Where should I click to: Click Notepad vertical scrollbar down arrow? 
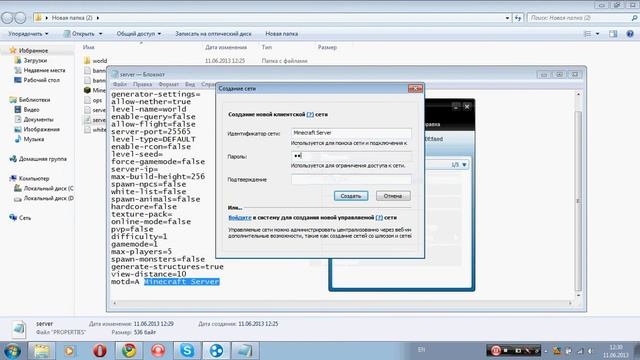click(578, 295)
